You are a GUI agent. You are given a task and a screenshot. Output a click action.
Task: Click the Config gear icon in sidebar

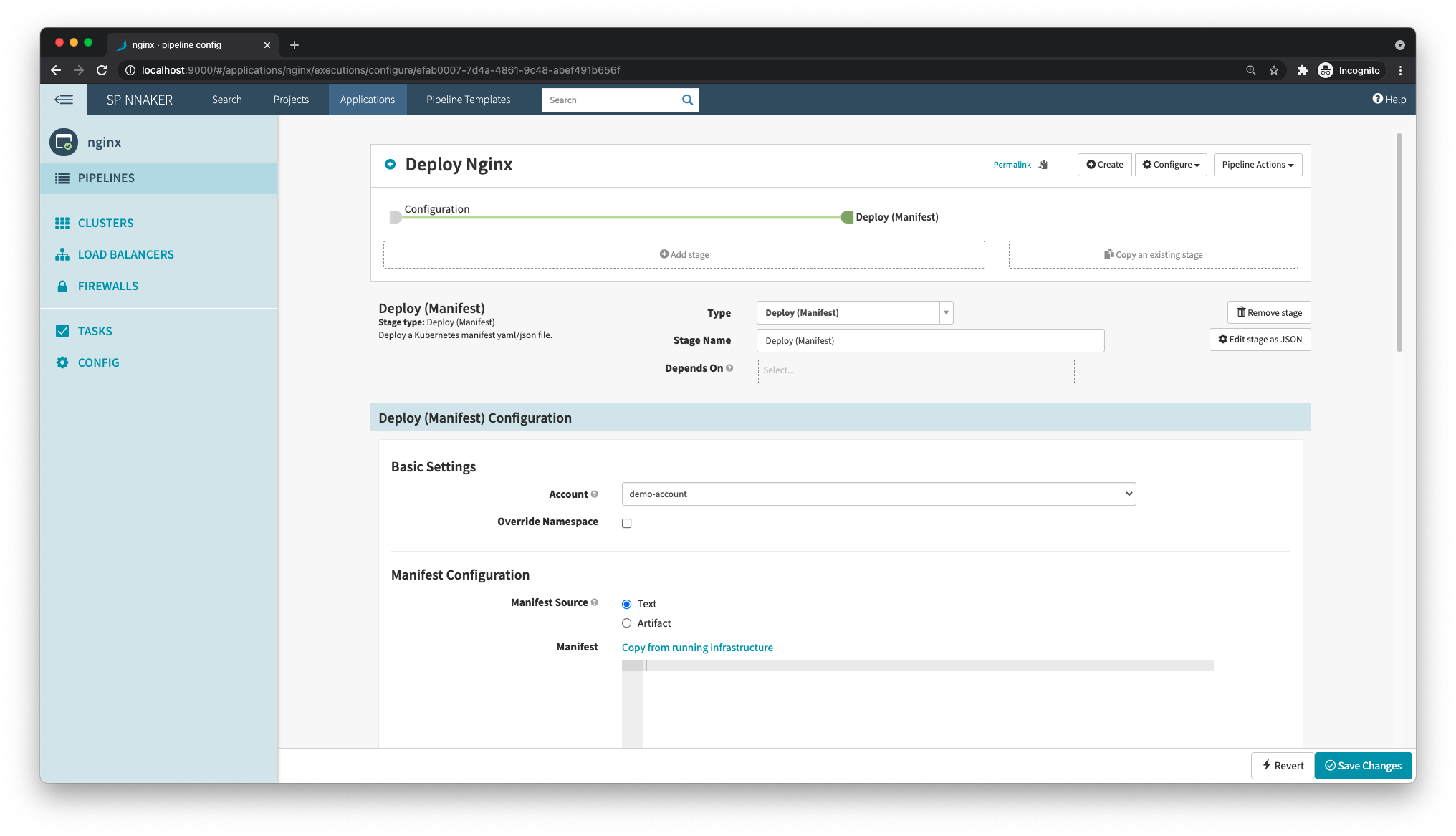coord(62,362)
